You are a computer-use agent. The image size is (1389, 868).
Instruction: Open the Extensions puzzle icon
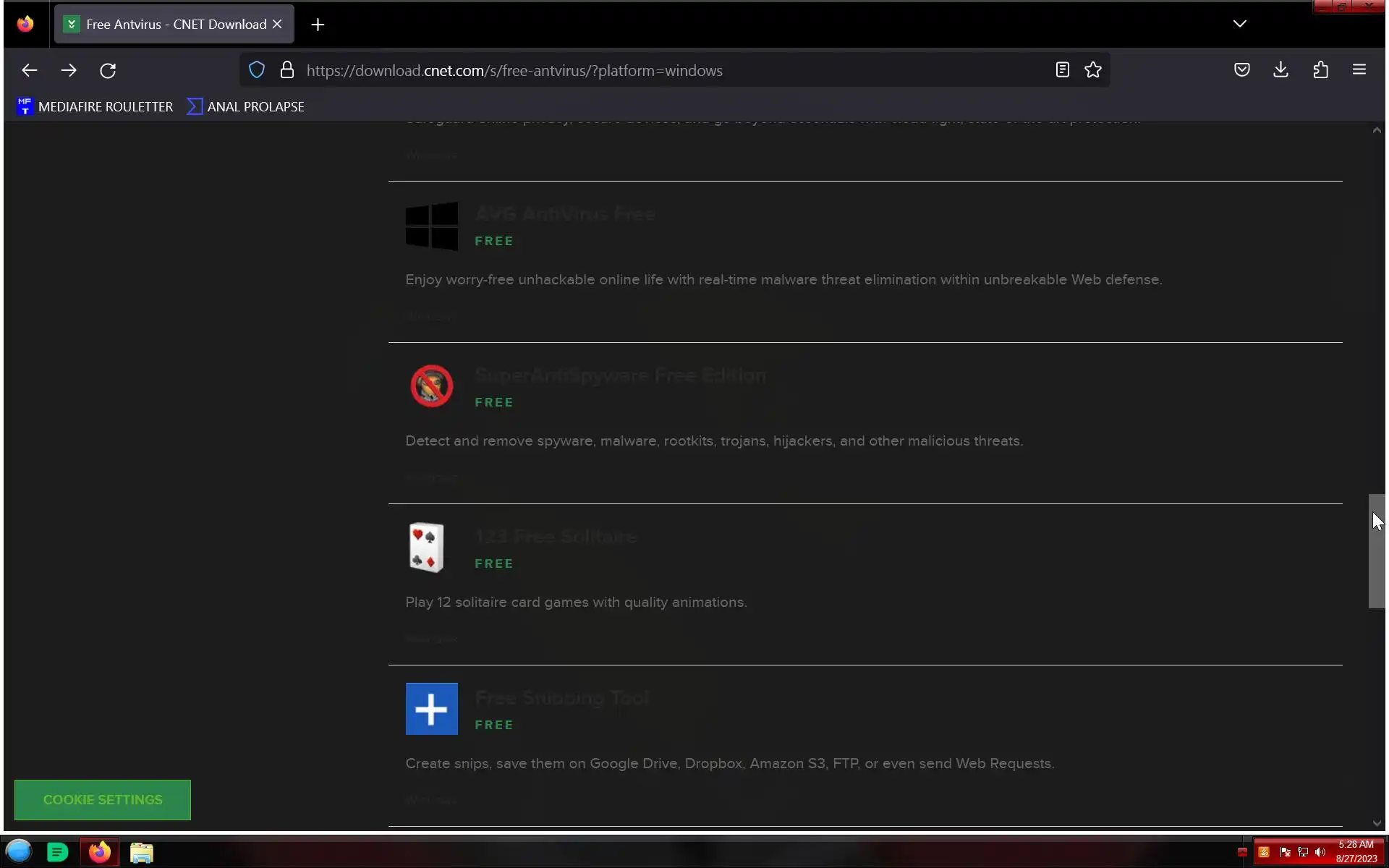pyautogui.click(x=1320, y=70)
